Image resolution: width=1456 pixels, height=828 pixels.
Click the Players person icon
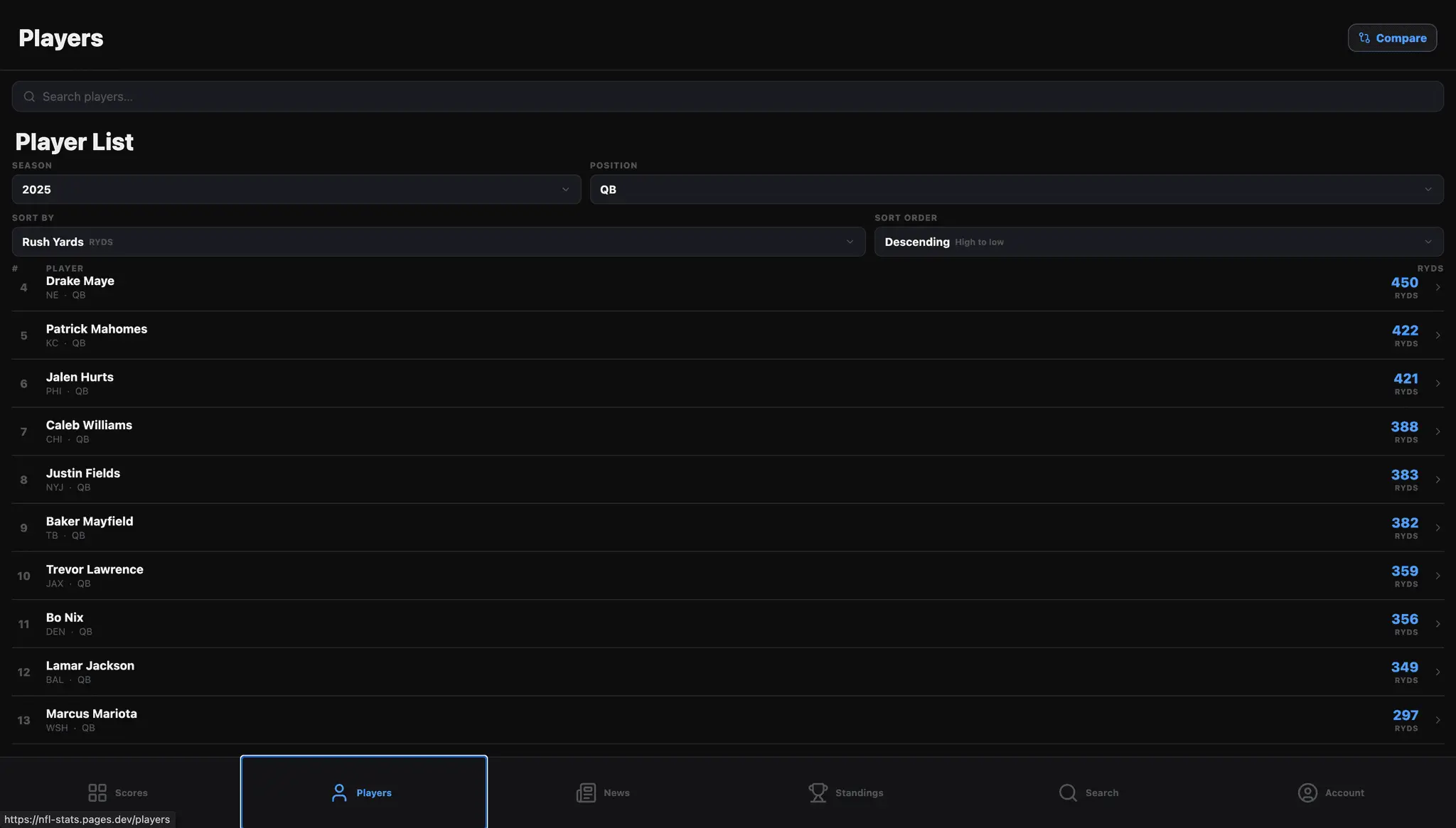(x=339, y=792)
